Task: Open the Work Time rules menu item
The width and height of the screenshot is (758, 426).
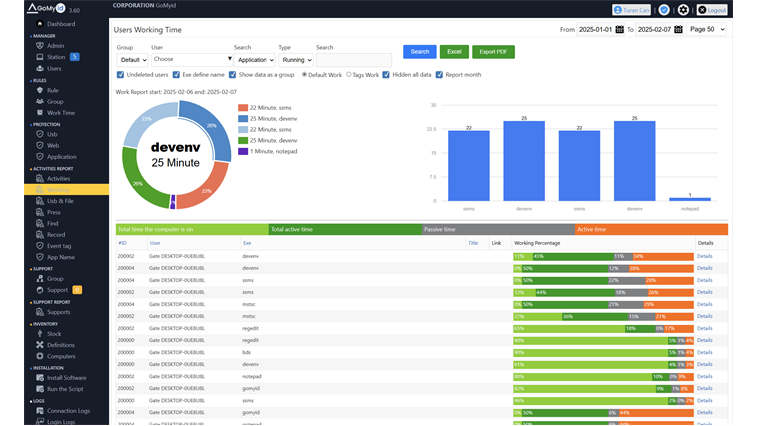Action: point(60,112)
